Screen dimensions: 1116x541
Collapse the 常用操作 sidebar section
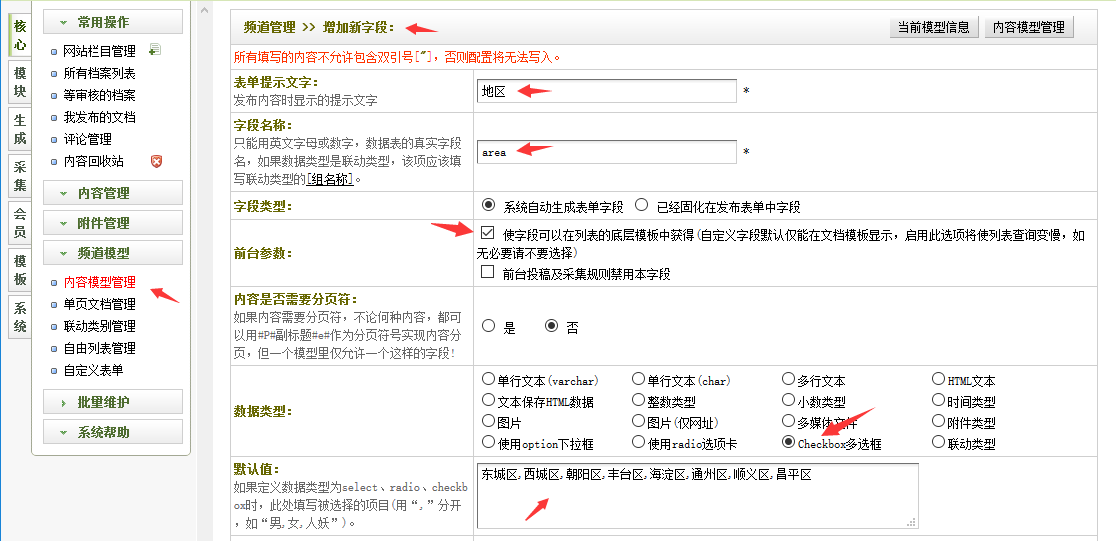pos(113,22)
